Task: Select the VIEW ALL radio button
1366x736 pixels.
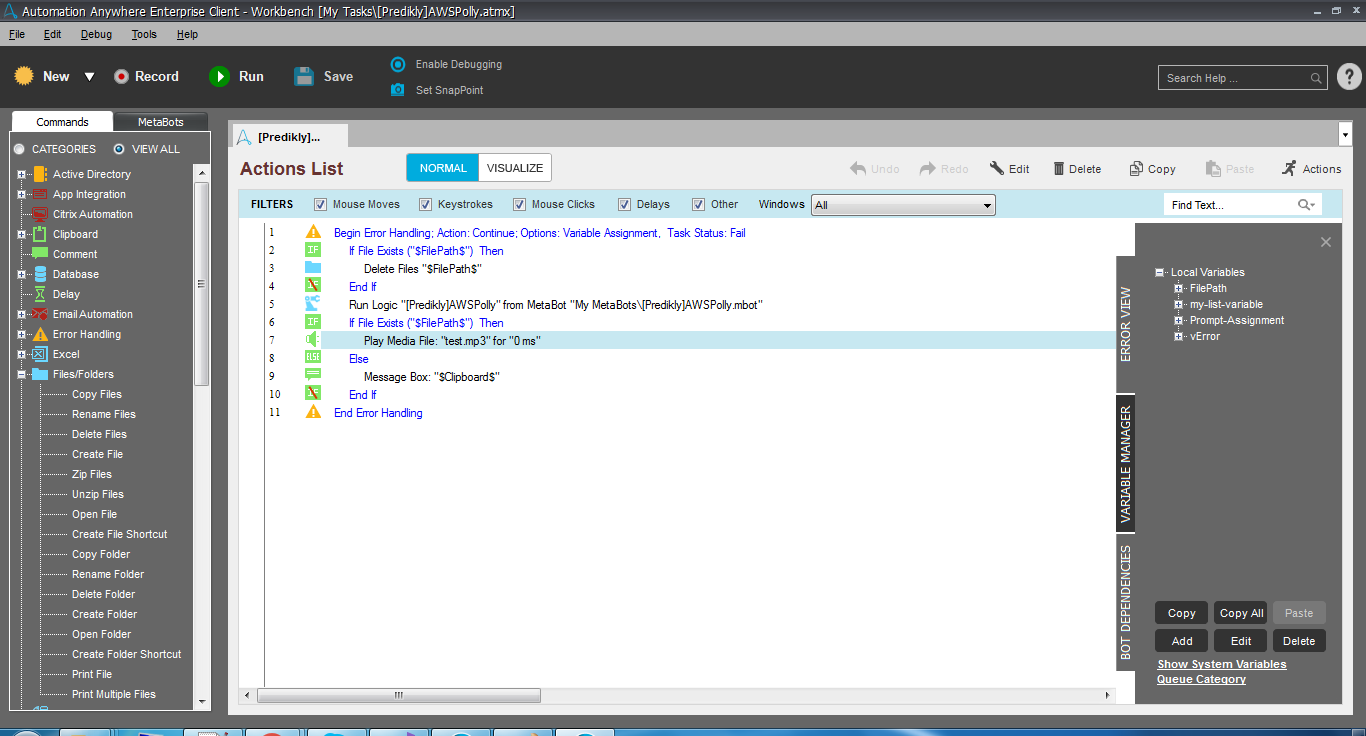Action: click(x=119, y=149)
